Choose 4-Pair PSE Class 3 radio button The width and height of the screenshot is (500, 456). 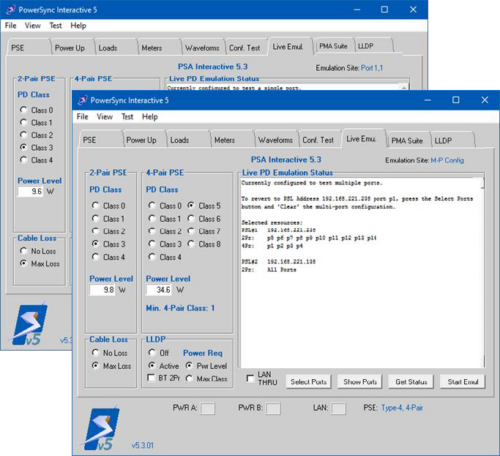pyautogui.click(x=152, y=244)
